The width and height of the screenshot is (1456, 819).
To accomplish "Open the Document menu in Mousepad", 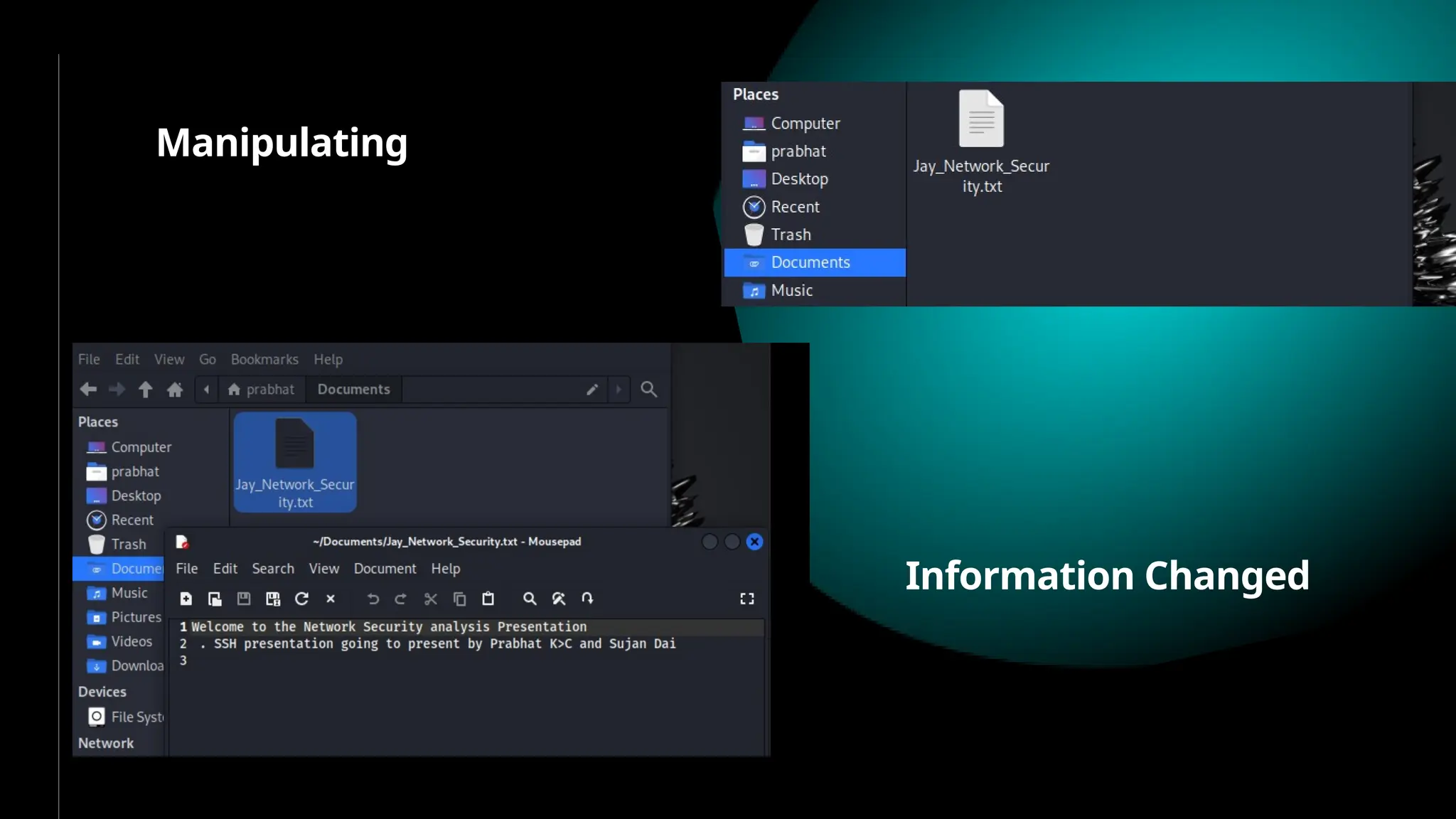I will (385, 569).
